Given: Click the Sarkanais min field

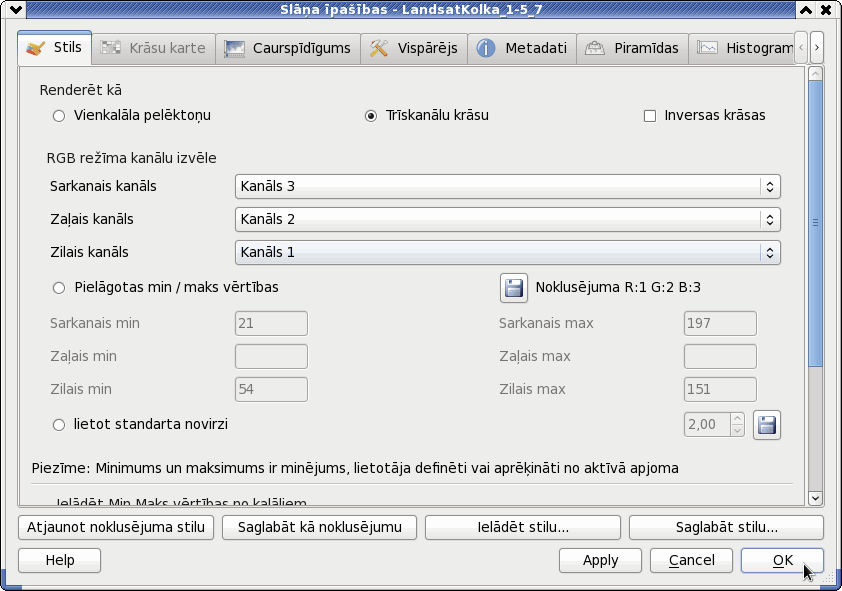Looking at the screenshot, I should 271,324.
